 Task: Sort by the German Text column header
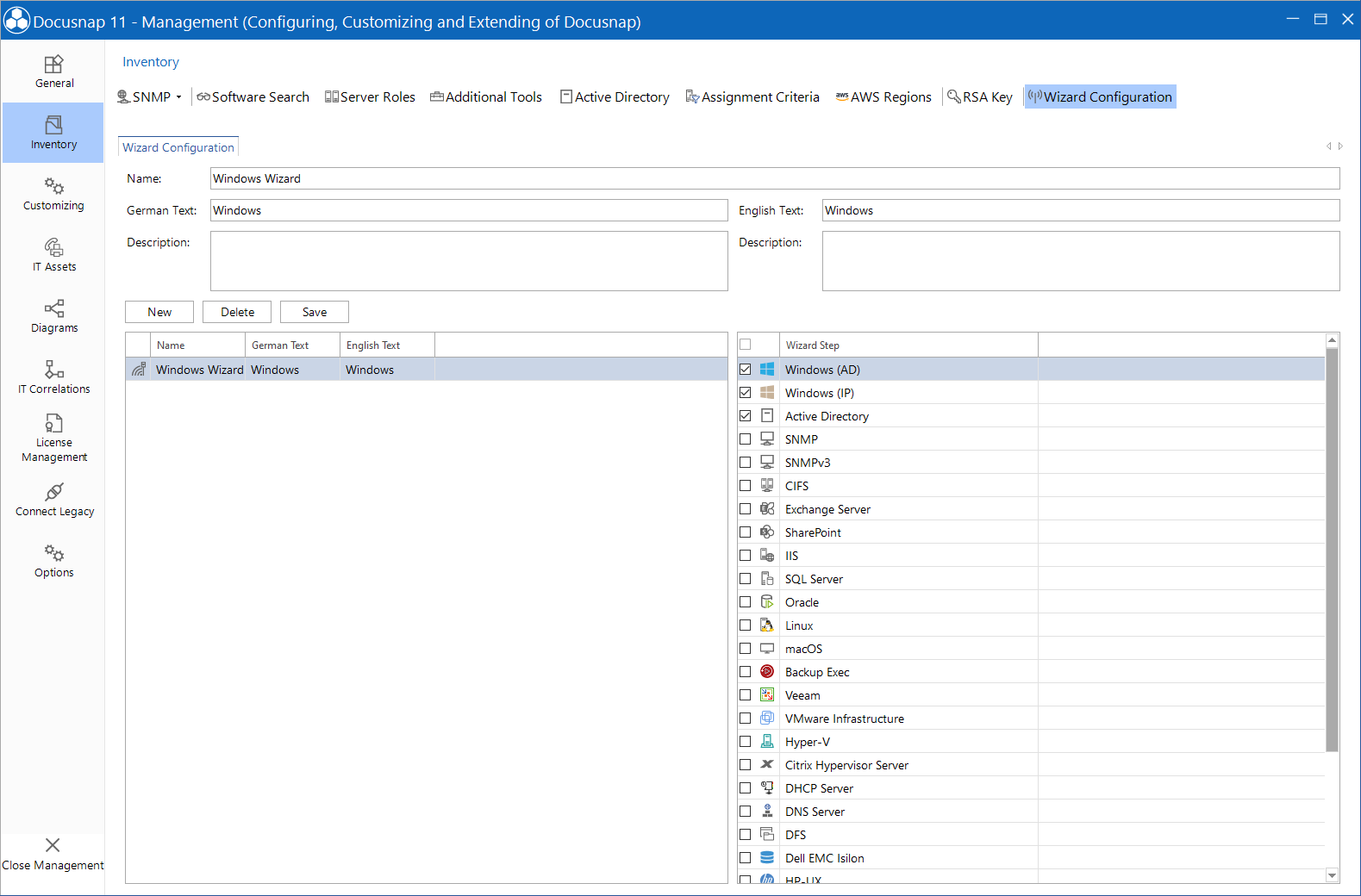coord(292,345)
